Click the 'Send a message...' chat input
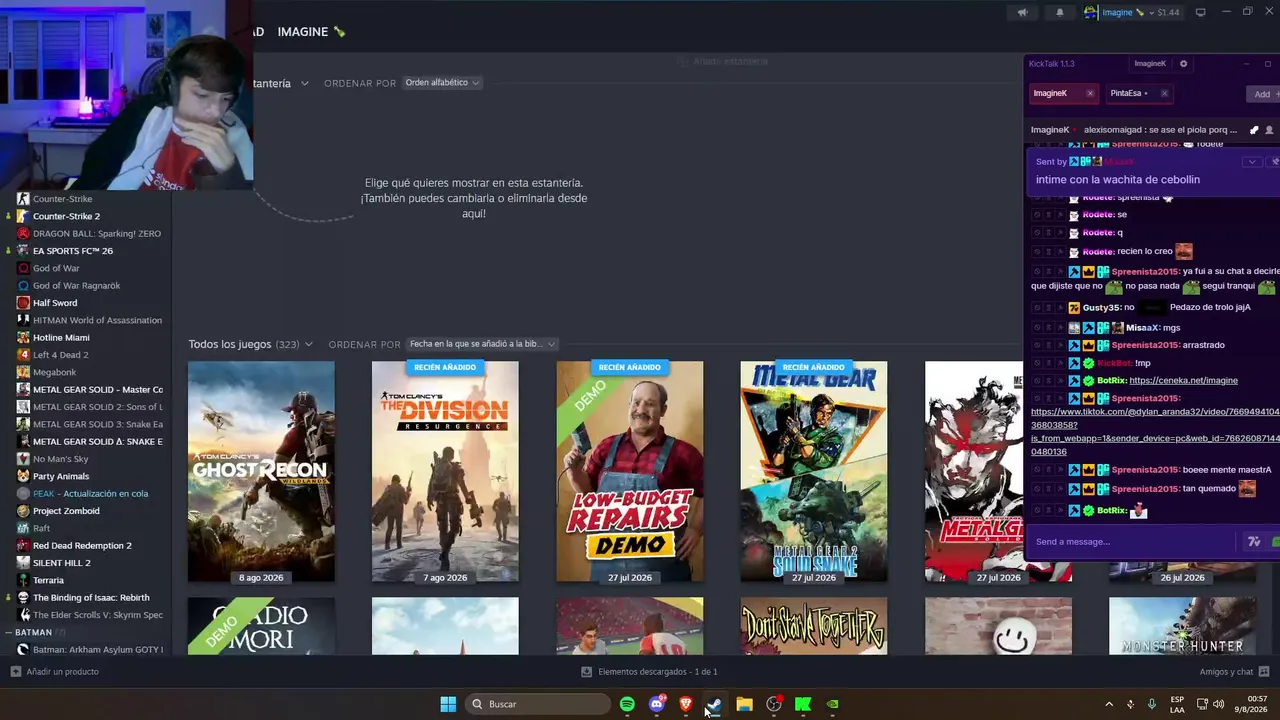The image size is (1280, 720). [x=1132, y=542]
